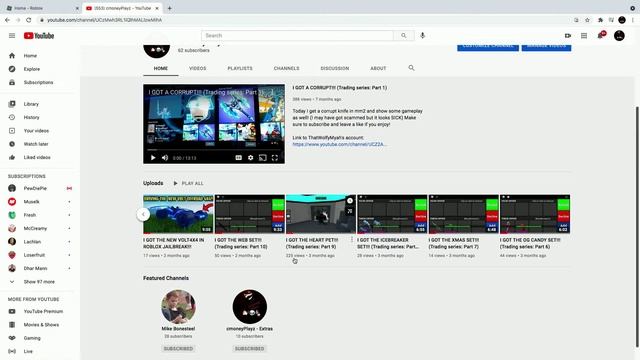This screenshot has width=640, height=360.
Task: Seek on the featured video progress bar
Action: click(214, 150)
